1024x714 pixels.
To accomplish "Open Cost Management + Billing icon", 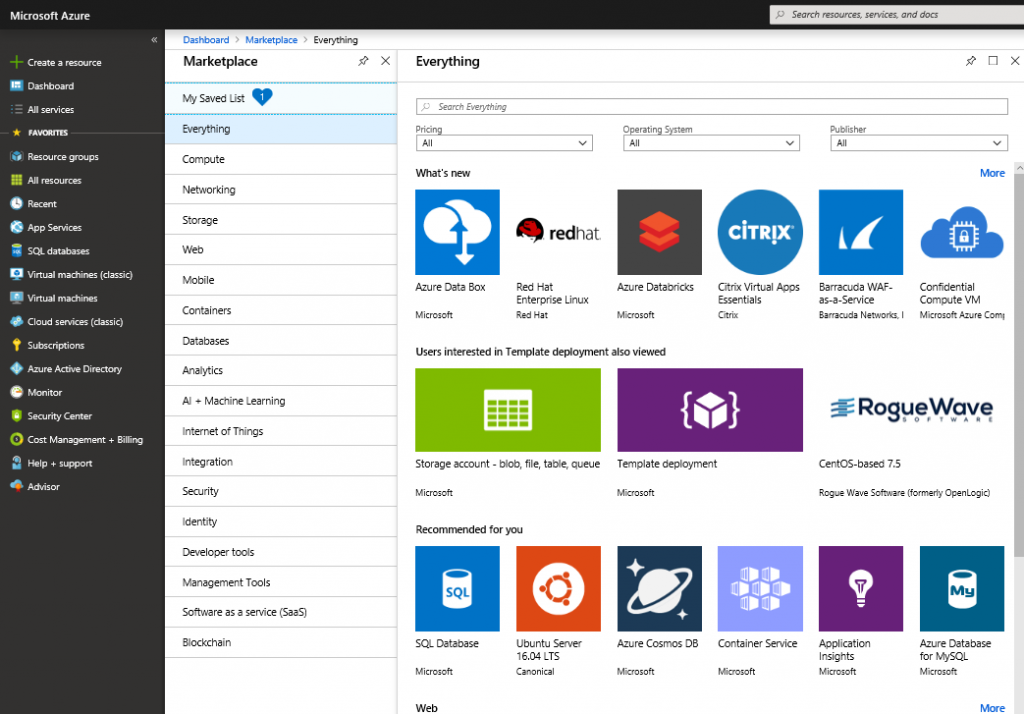I will 16,439.
